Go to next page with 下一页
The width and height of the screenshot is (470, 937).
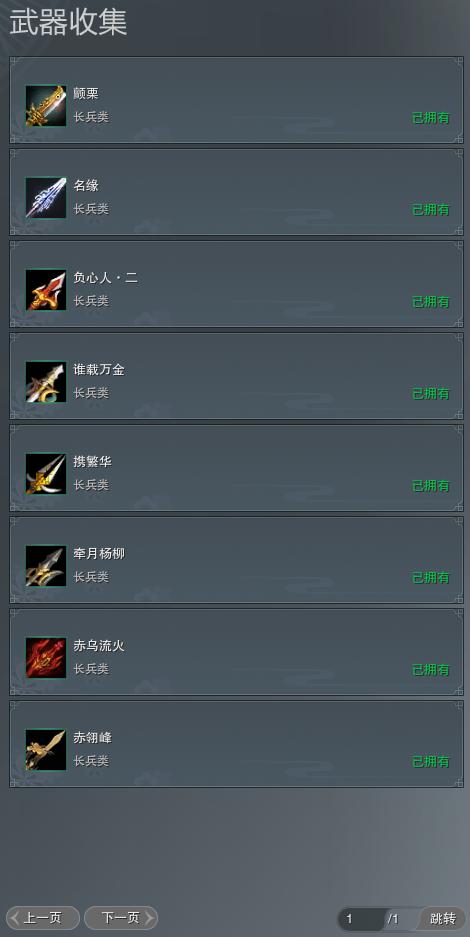[x=121, y=918]
